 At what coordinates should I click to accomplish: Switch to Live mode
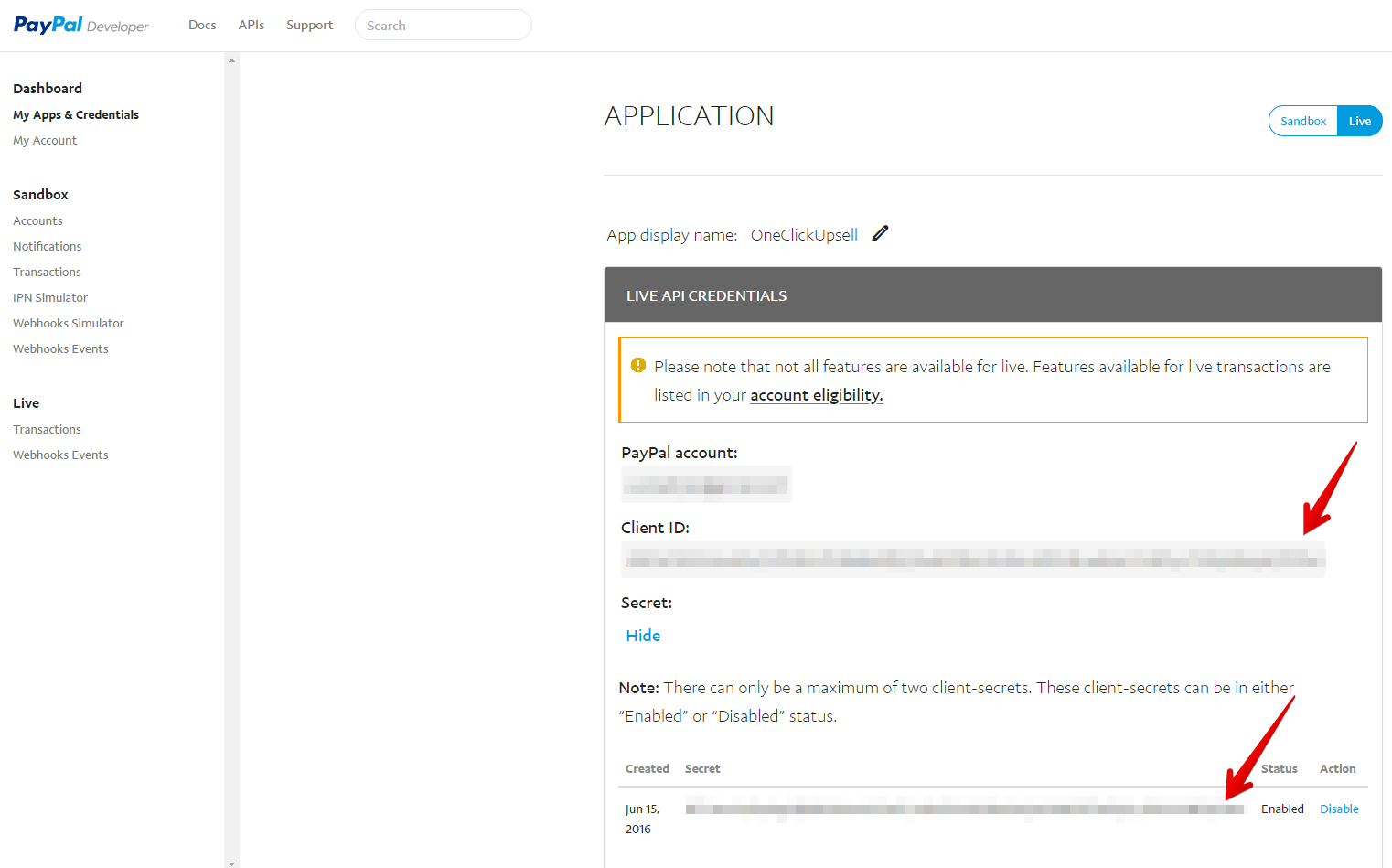click(x=1360, y=121)
